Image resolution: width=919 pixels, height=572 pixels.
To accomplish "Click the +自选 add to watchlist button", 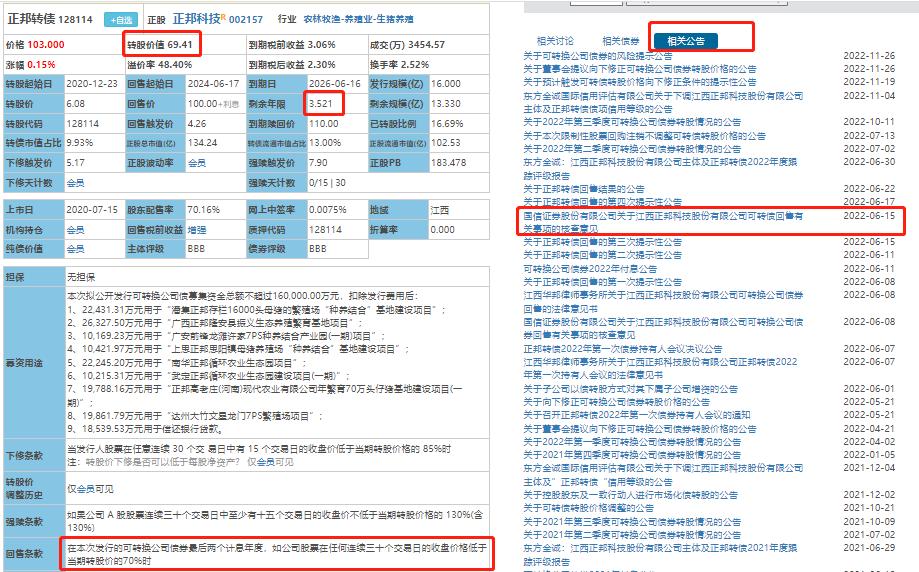I will pyautogui.click(x=121, y=19).
